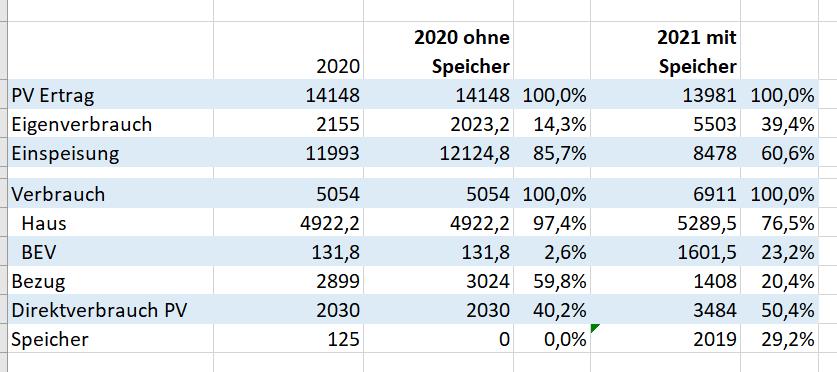
Task: Click the 2020 column header cell
Action: tap(289, 51)
